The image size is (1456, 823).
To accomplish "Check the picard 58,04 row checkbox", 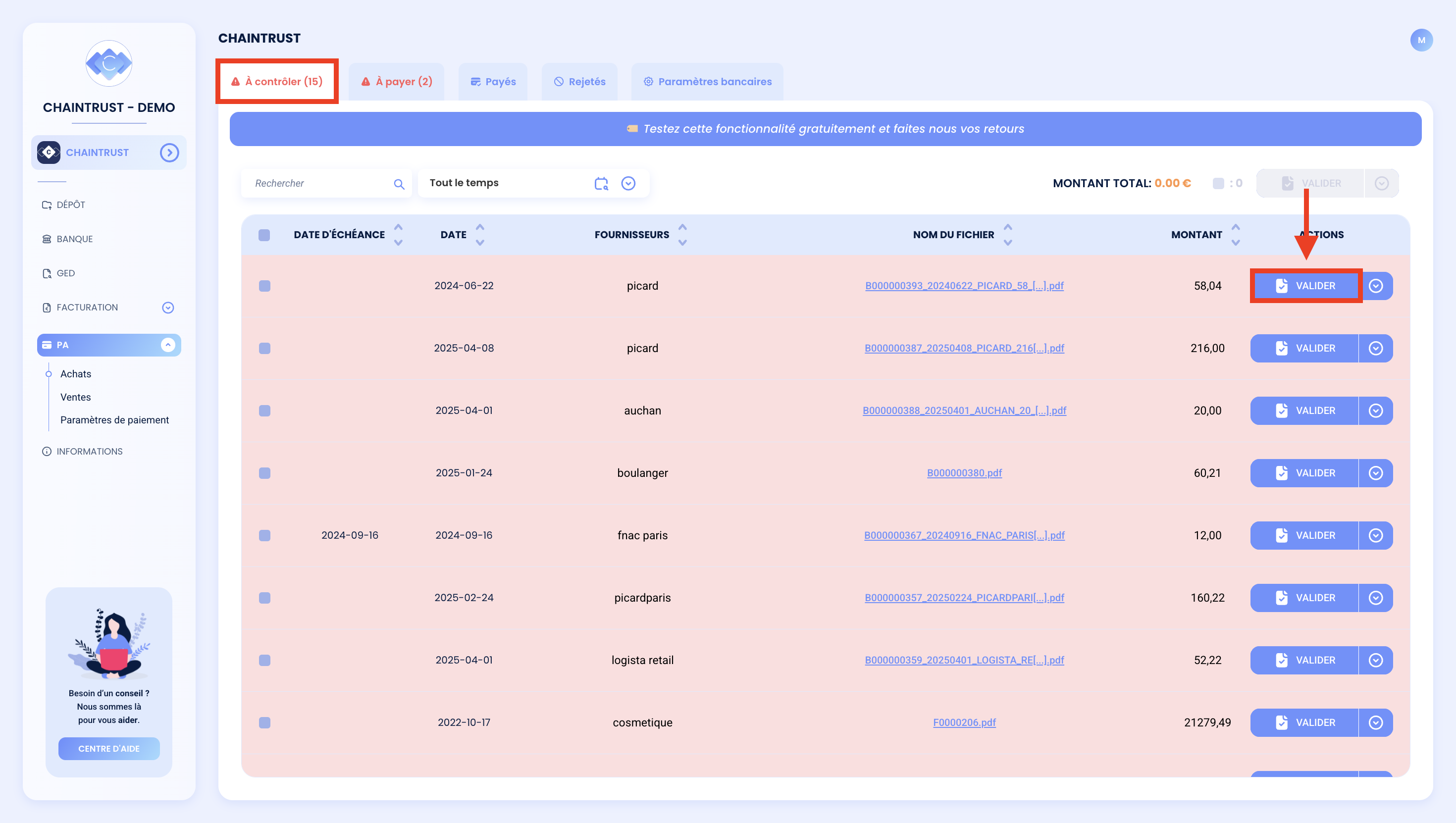I will click(x=264, y=286).
